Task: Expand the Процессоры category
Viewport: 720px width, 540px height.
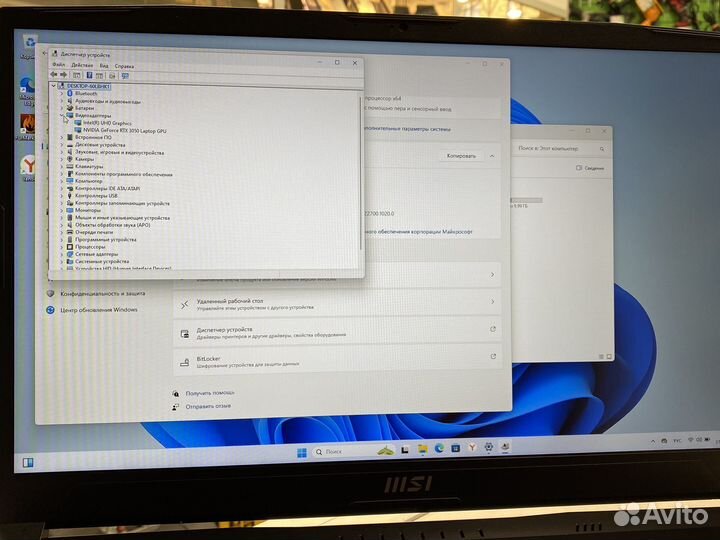Action: (61, 247)
